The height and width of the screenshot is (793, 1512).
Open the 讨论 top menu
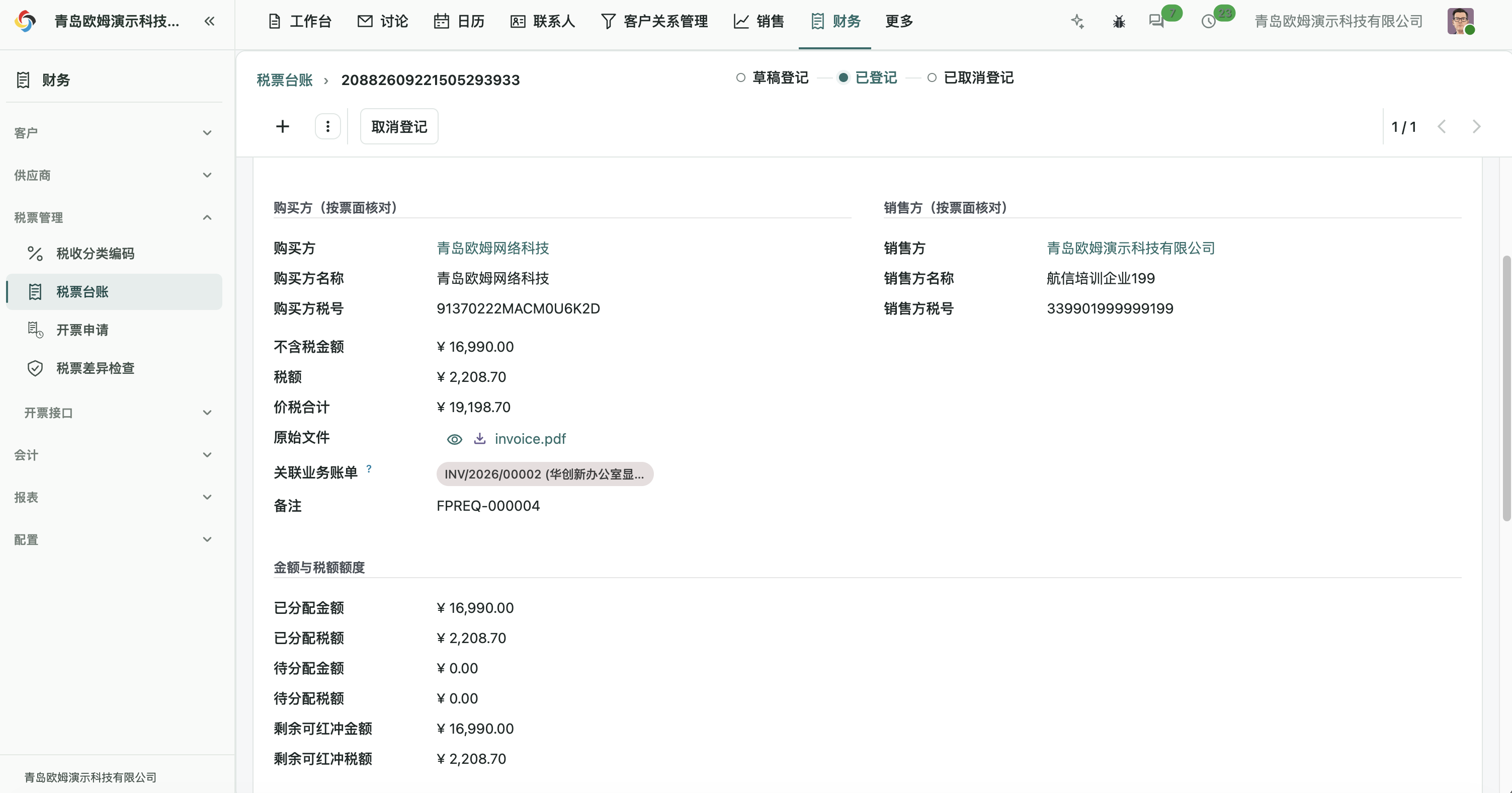(383, 22)
